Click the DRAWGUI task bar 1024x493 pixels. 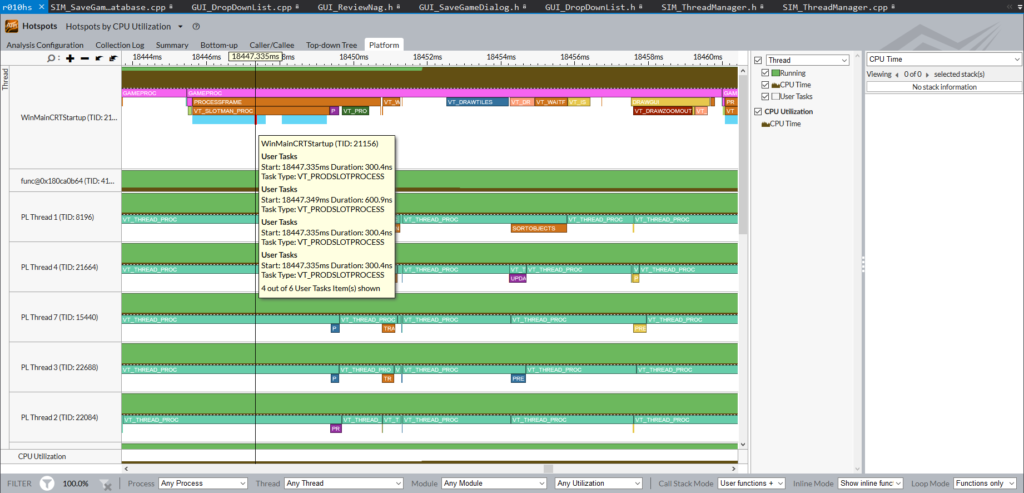pos(670,102)
